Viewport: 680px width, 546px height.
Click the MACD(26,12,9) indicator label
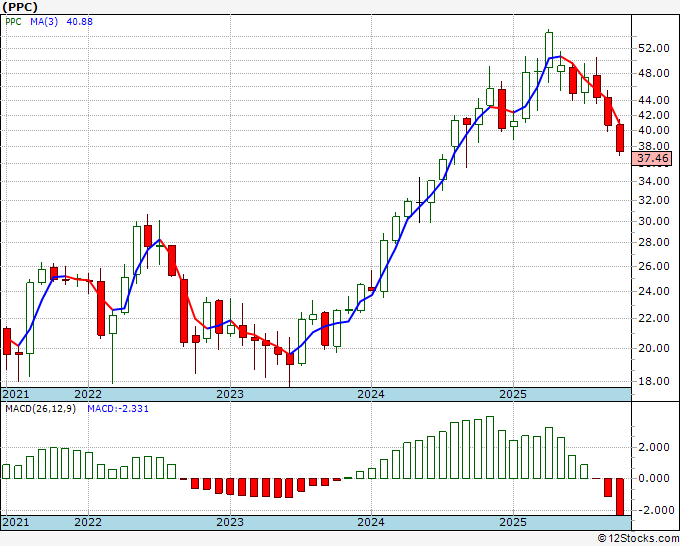(40, 409)
